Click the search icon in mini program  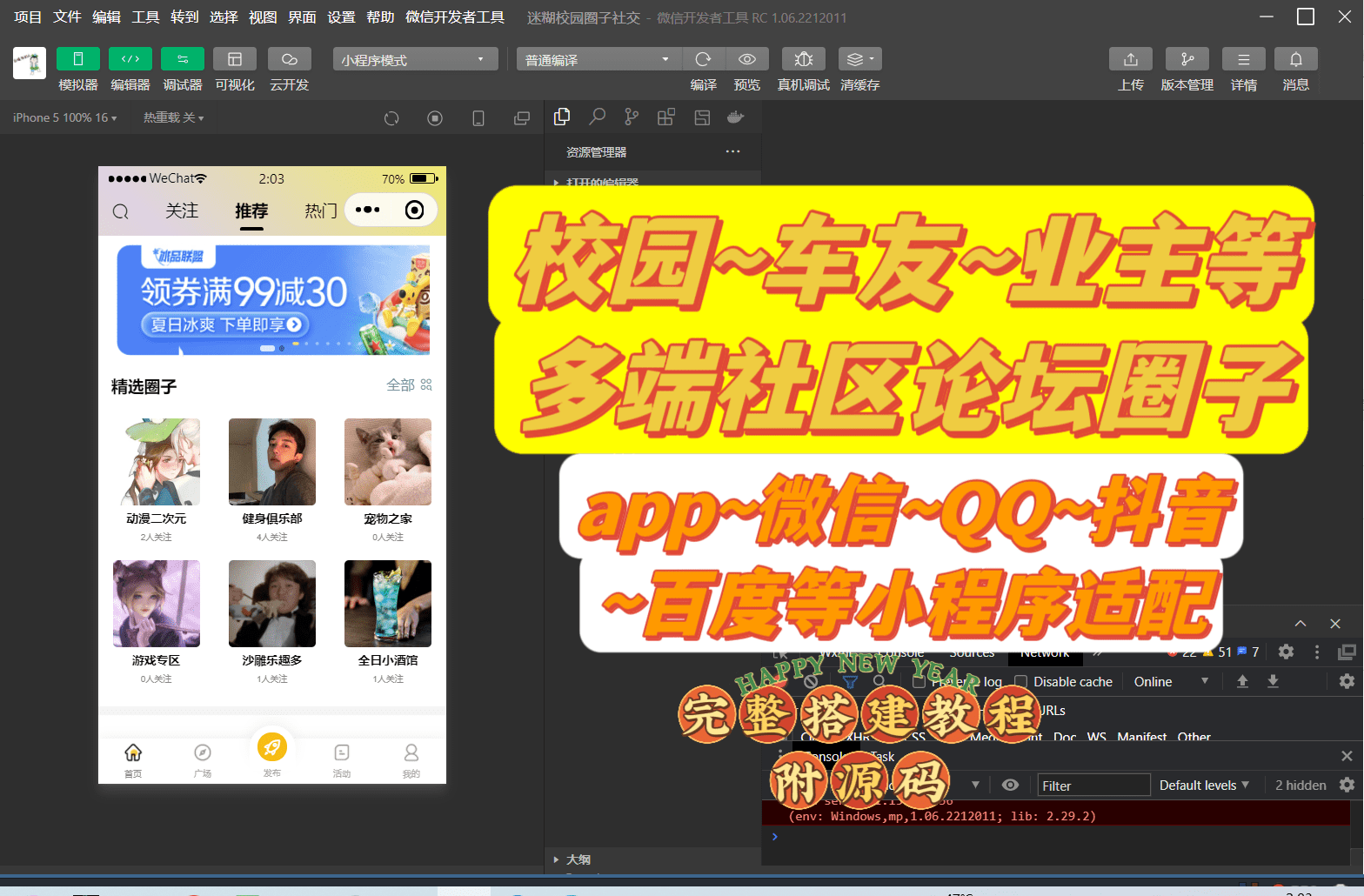pyautogui.click(x=121, y=211)
